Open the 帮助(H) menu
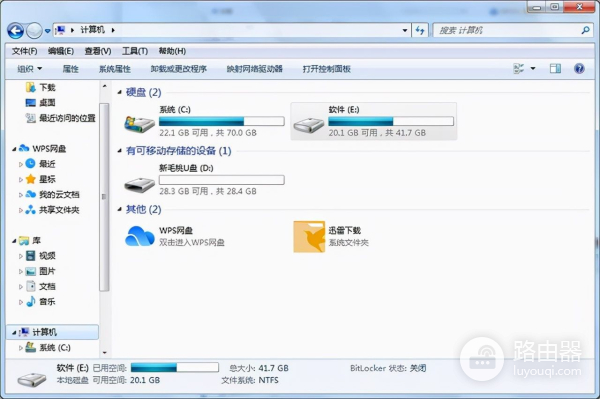This screenshot has width=600, height=399. pos(172,51)
